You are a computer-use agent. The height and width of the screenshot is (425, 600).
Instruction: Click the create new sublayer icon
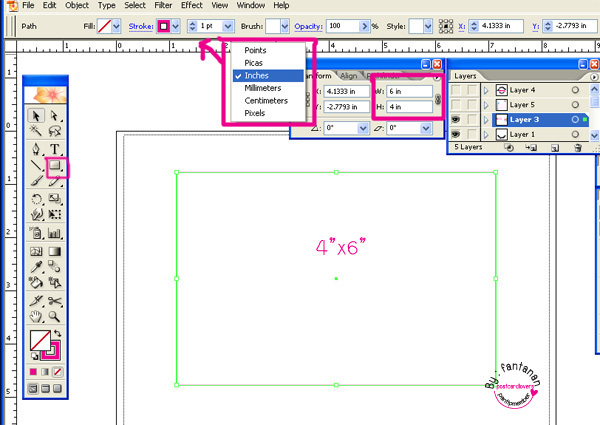pyautogui.click(x=531, y=148)
